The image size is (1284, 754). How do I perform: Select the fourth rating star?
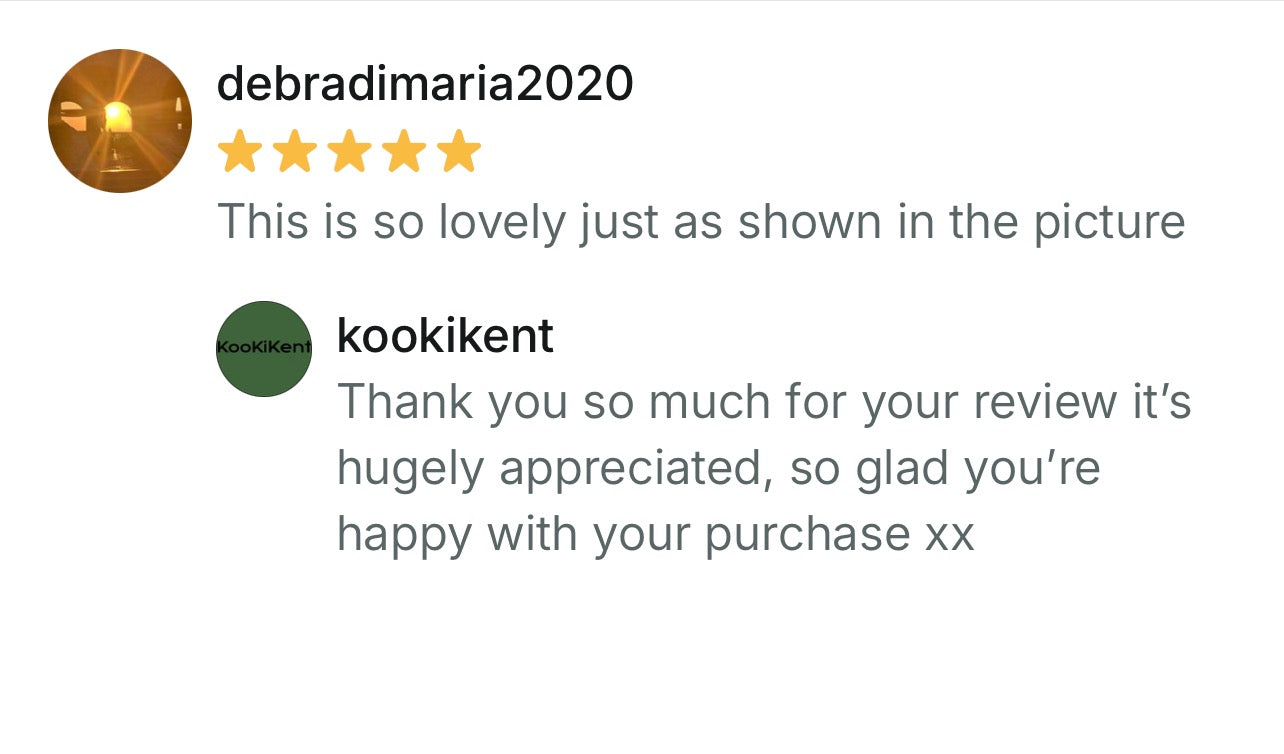[404, 152]
